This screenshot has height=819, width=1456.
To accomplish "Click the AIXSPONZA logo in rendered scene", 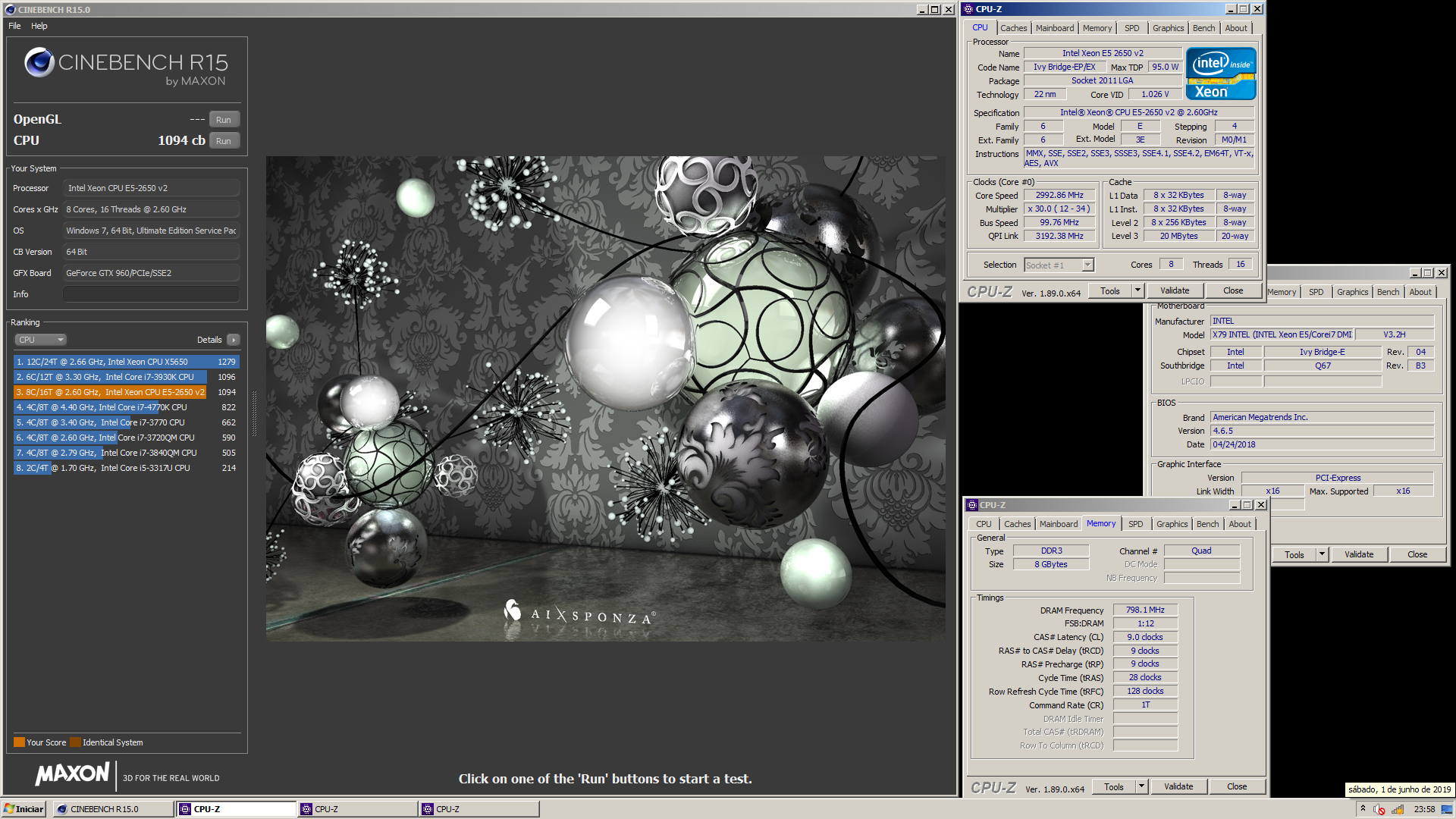I will [x=579, y=613].
